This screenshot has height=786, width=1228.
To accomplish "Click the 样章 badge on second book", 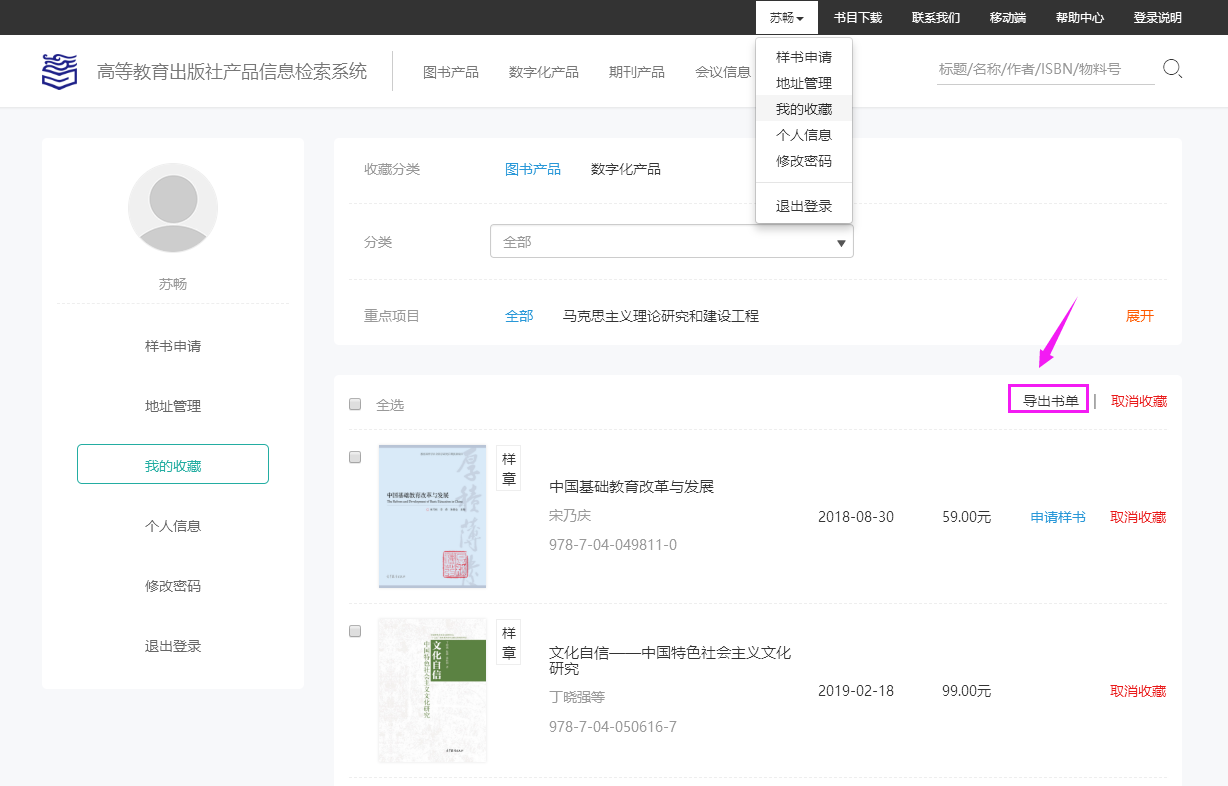I will click(x=509, y=643).
